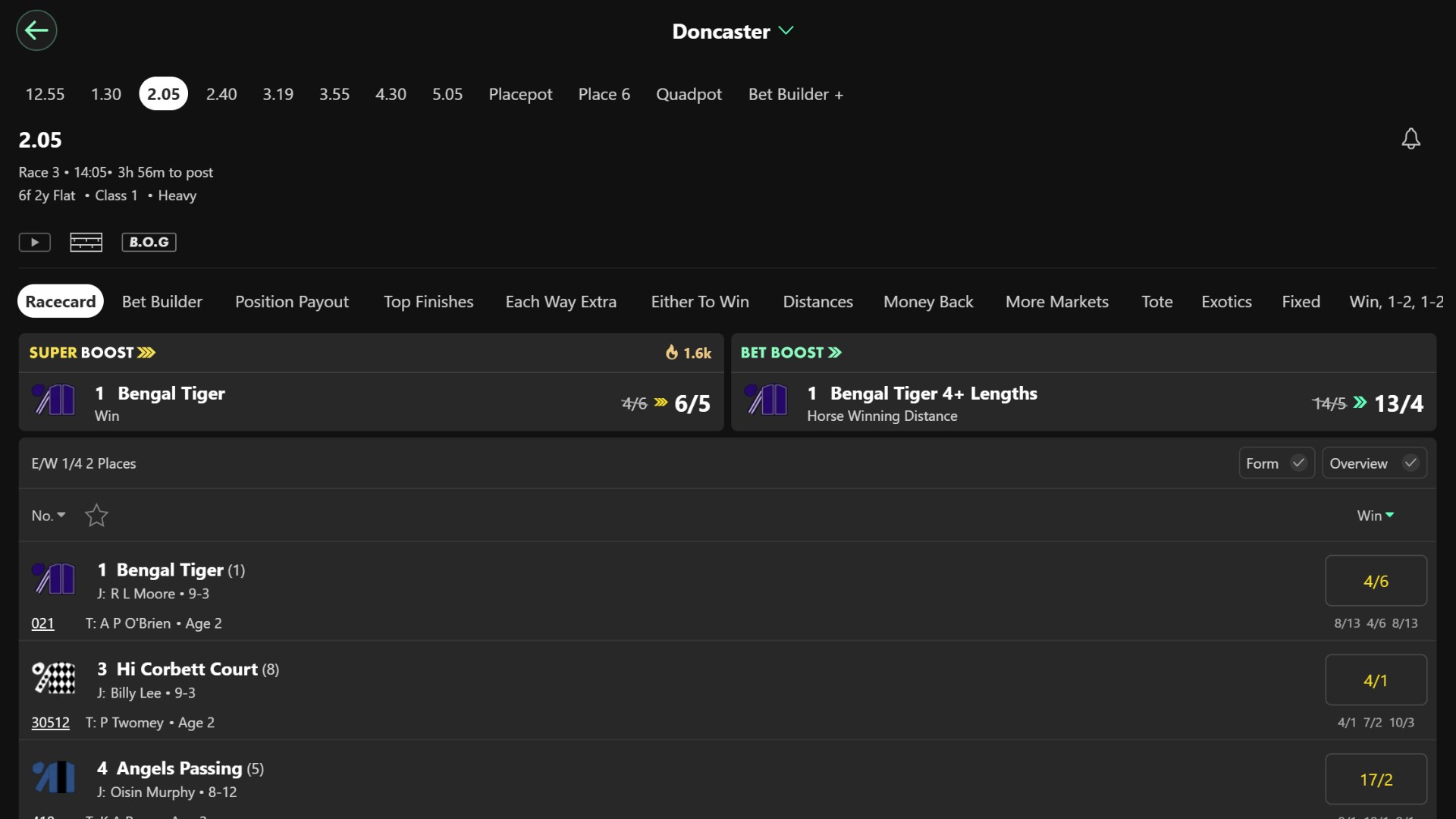Select the 5.05 race
Screen dimensions: 1456x819
[447, 94]
